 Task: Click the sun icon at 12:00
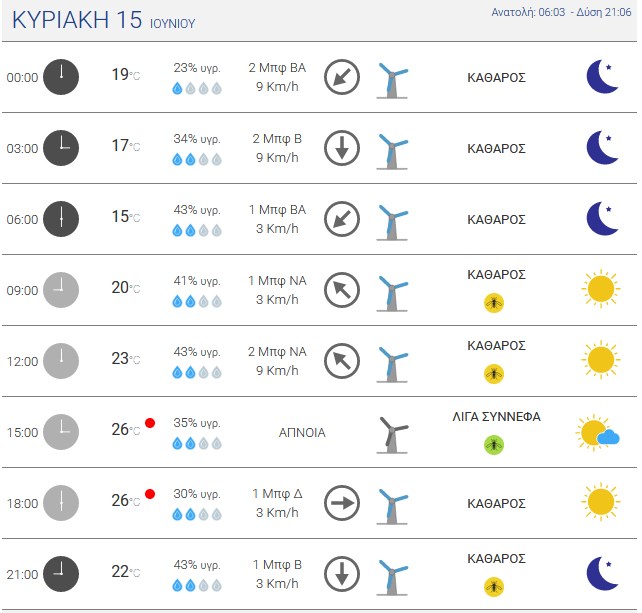tap(601, 360)
